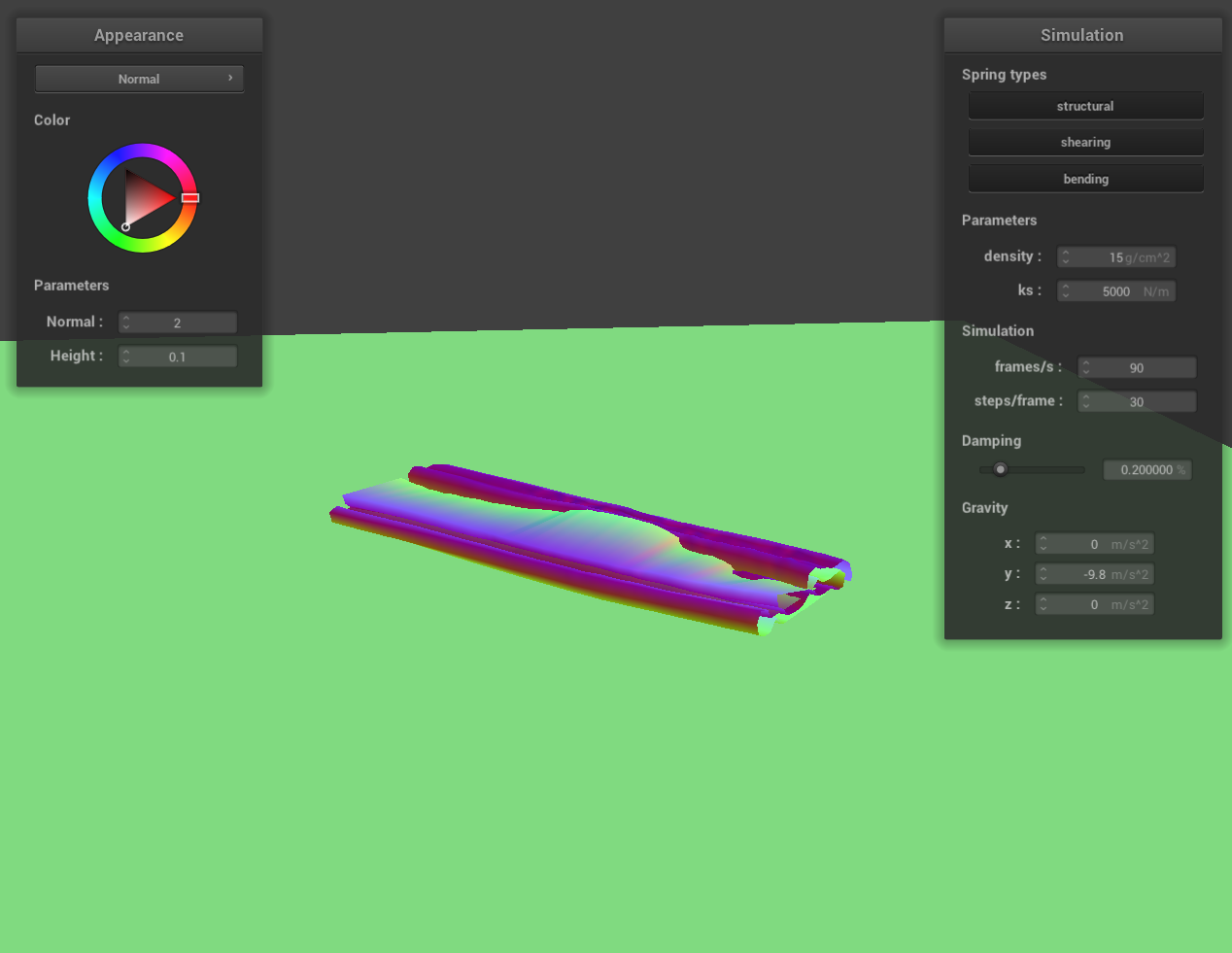The height and width of the screenshot is (953, 1232).
Task: Select the ks spring constant field
Action: pyautogui.click(x=1116, y=291)
